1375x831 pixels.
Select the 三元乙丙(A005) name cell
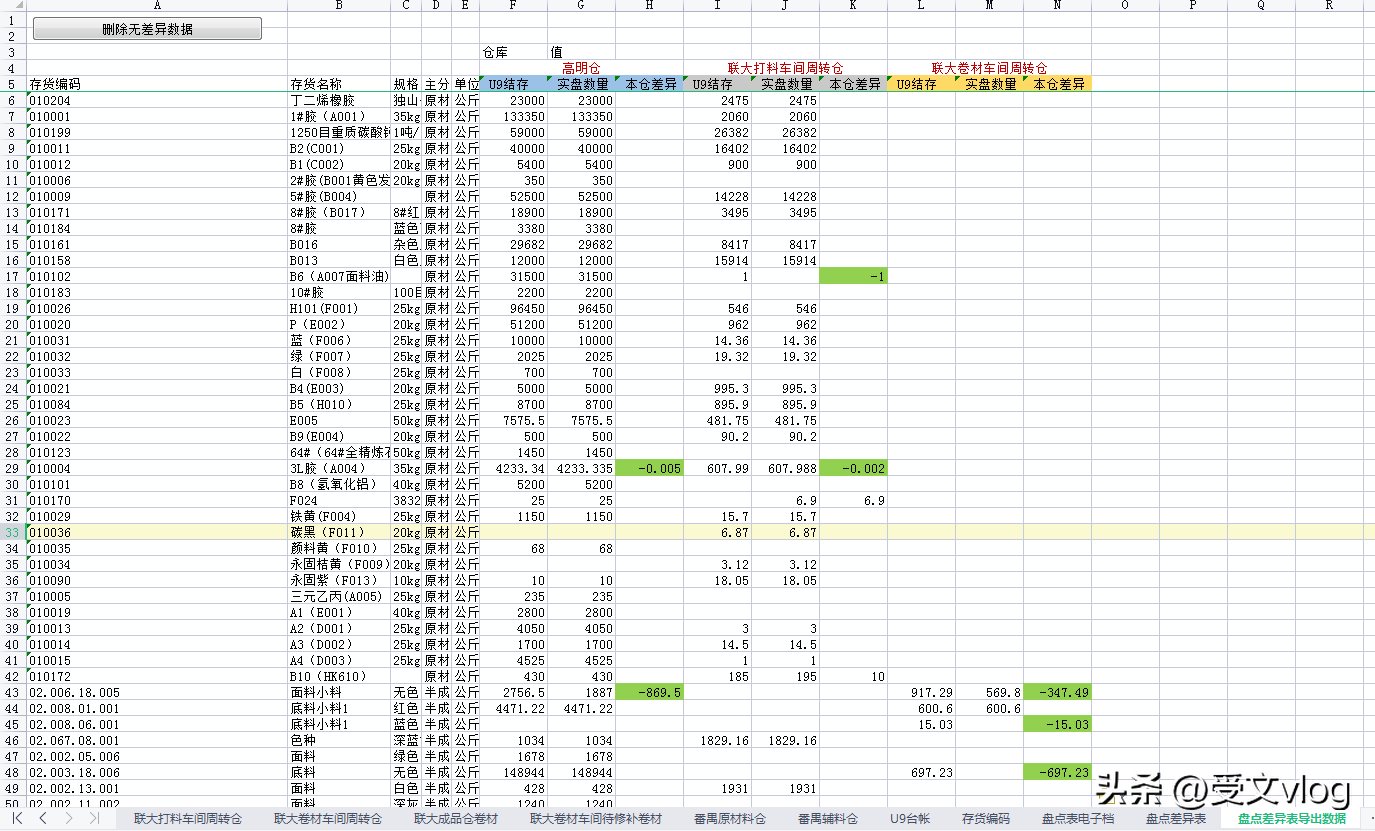coord(339,596)
